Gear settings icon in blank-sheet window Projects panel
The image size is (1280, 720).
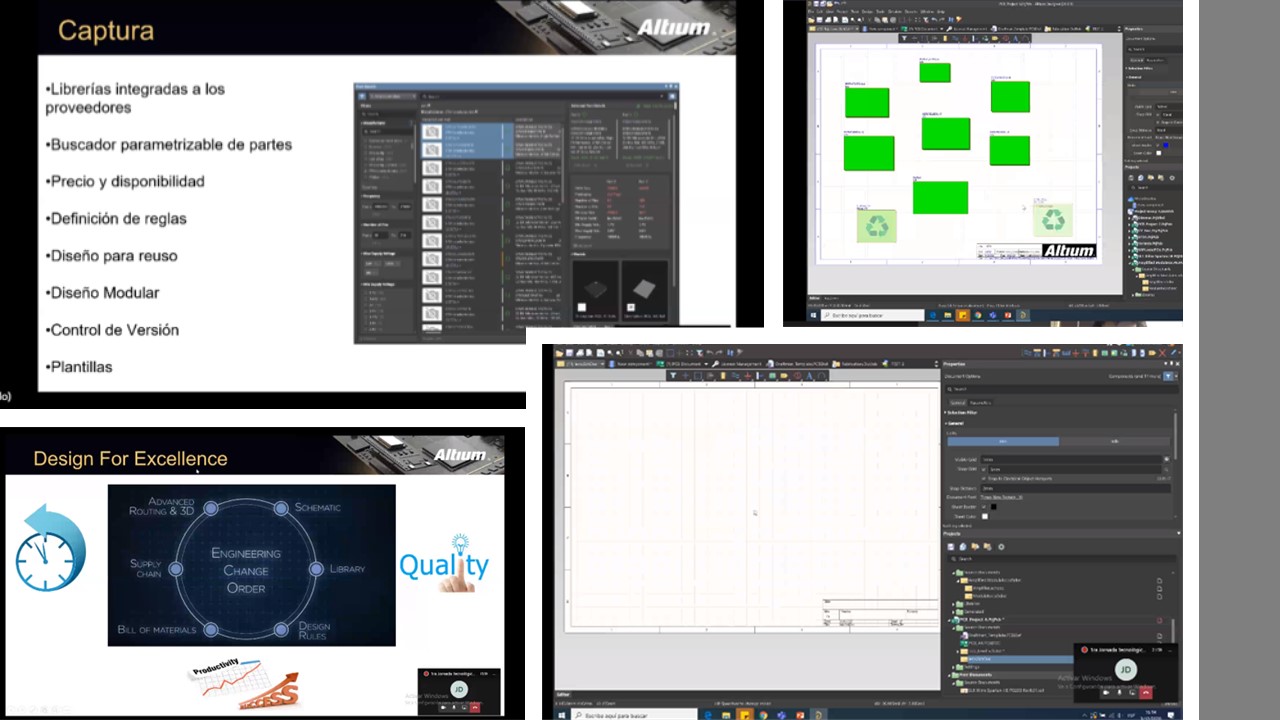coord(1001,547)
